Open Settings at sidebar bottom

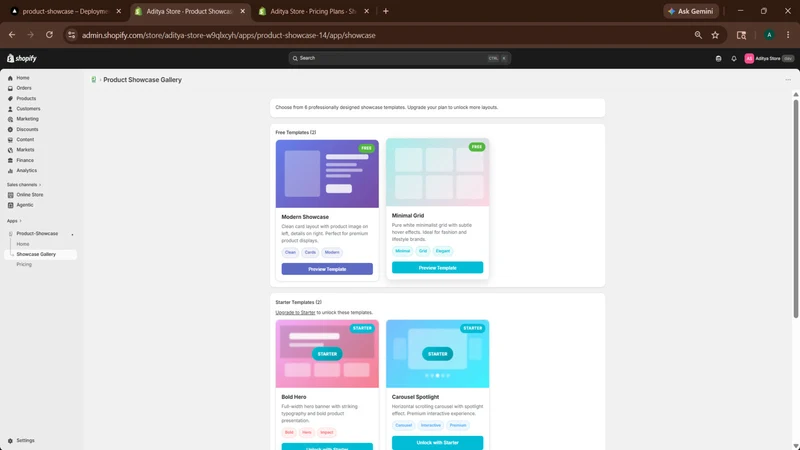tap(25, 440)
